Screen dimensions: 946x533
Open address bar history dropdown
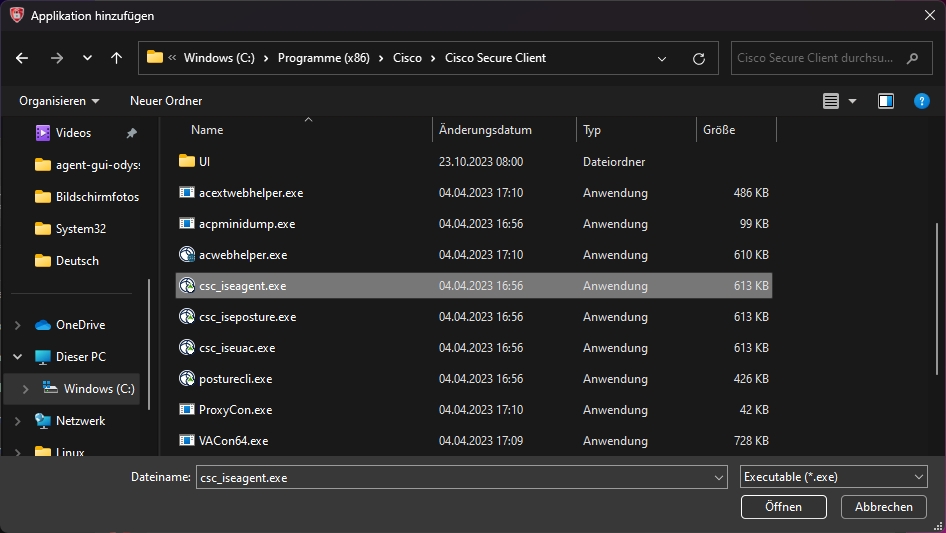pos(662,59)
